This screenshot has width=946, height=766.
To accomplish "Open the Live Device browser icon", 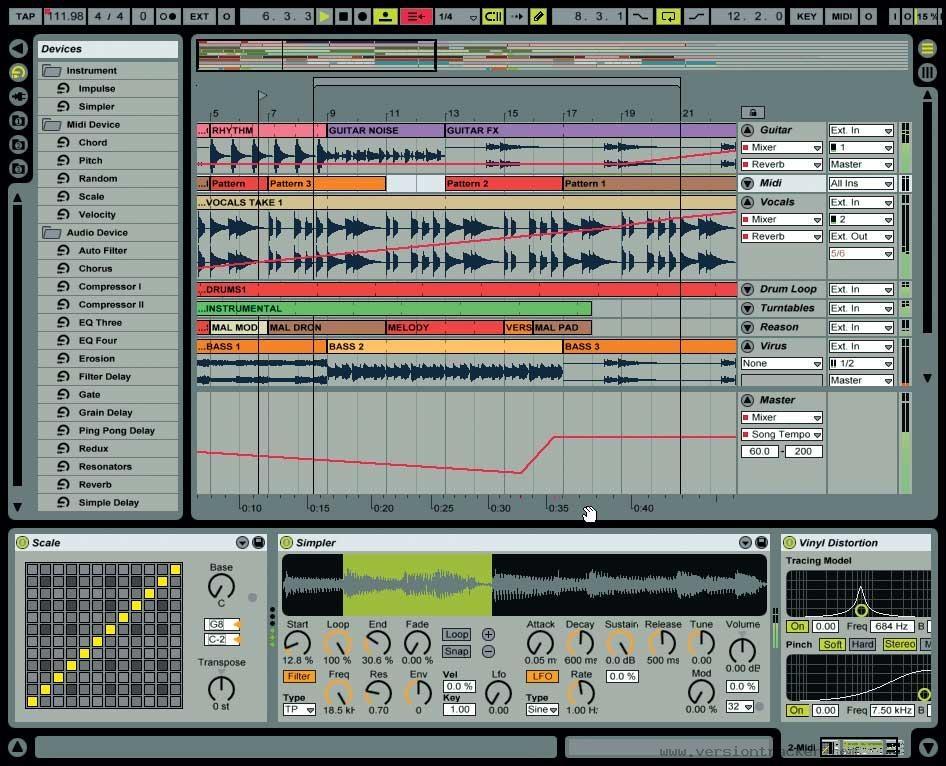I will (18, 73).
